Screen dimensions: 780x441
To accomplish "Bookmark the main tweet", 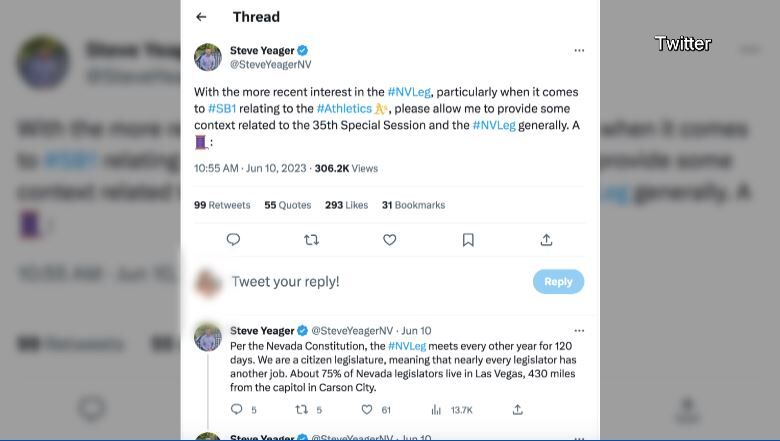I will click(468, 240).
